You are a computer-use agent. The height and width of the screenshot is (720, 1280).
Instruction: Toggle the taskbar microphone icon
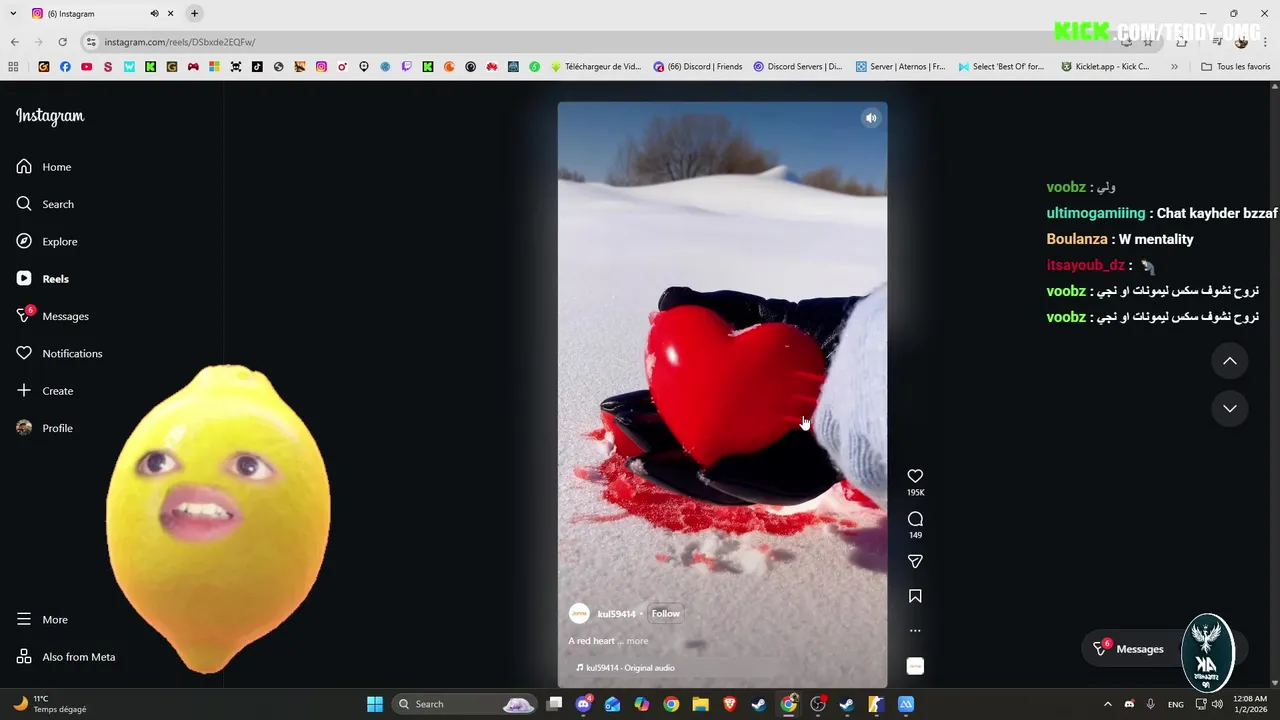[x=1151, y=704]
